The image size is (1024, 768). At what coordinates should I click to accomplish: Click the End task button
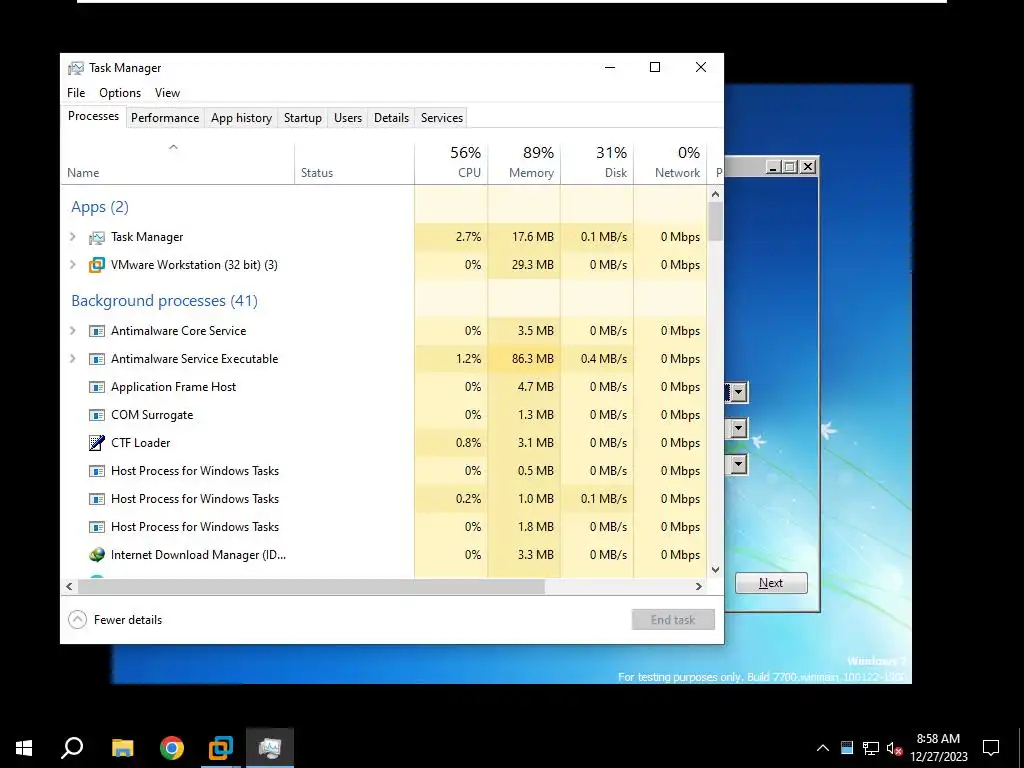(673, 620)
